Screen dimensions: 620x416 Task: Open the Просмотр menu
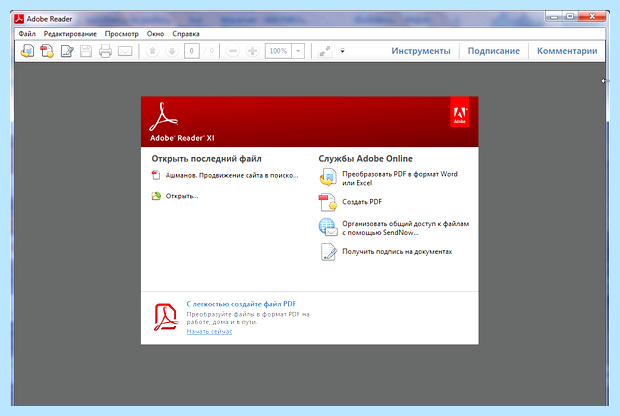(x=121, y=34)
